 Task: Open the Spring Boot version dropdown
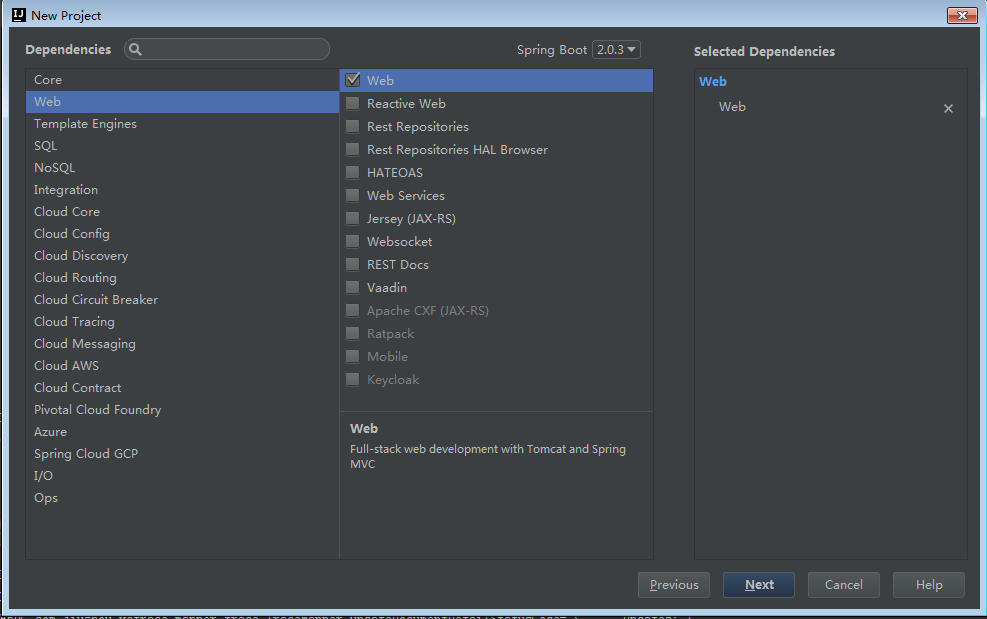(616, 49)
